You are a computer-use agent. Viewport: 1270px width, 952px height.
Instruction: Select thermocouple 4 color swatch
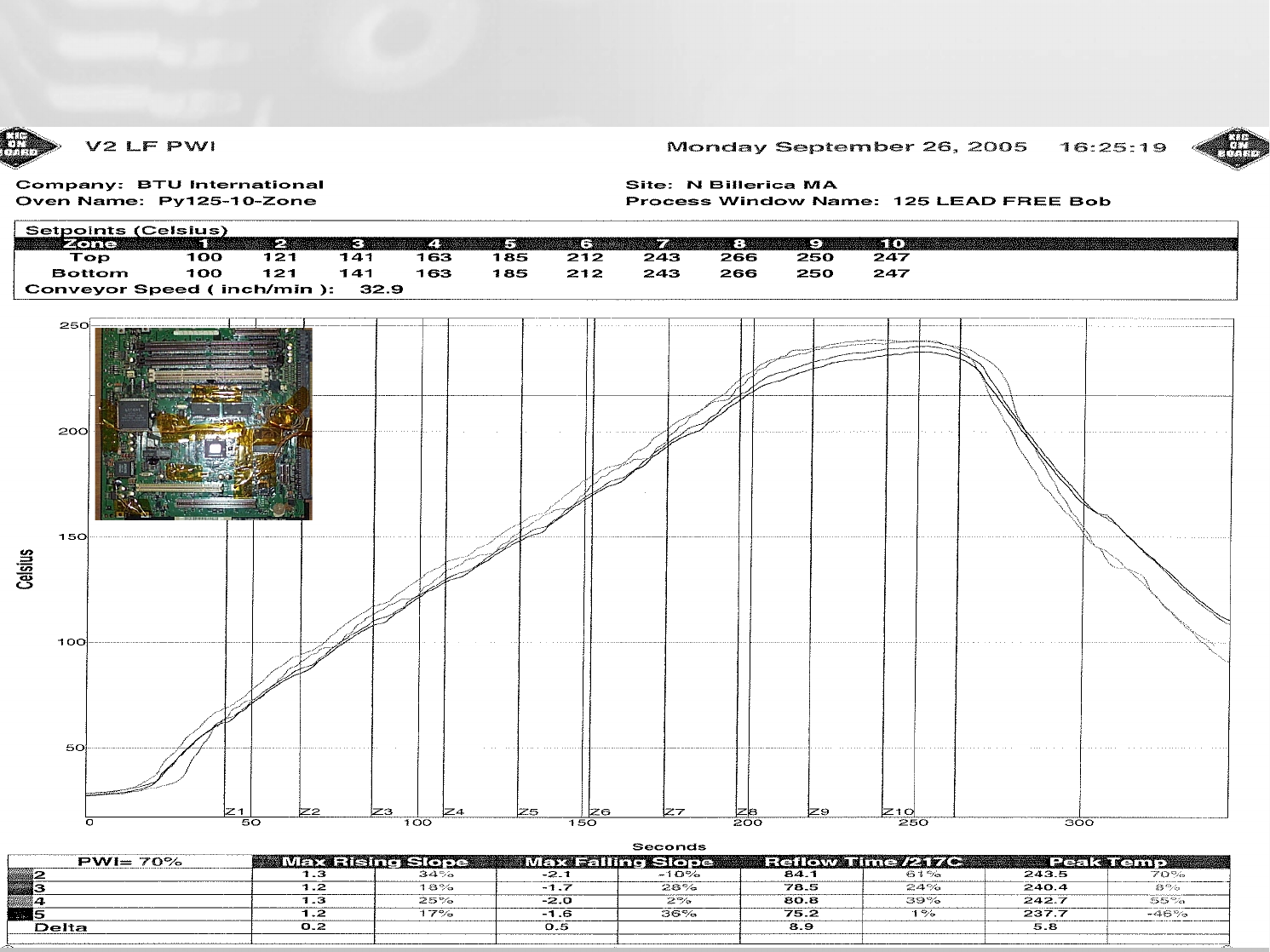pos(20,901)
